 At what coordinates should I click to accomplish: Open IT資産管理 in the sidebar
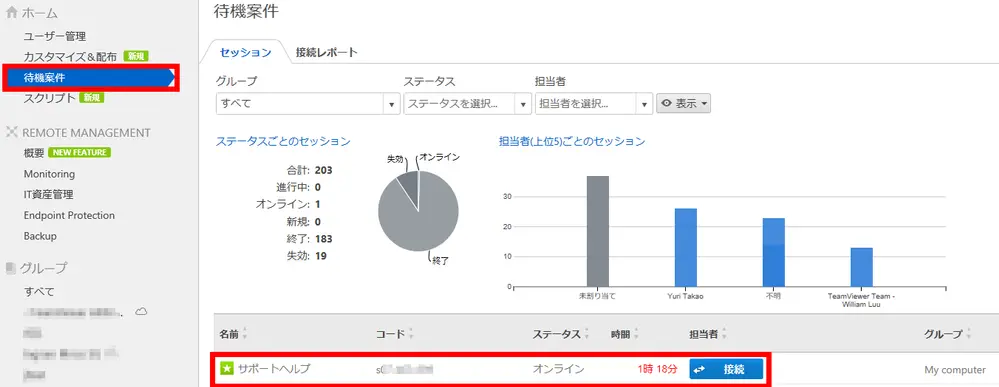(48, 194)
